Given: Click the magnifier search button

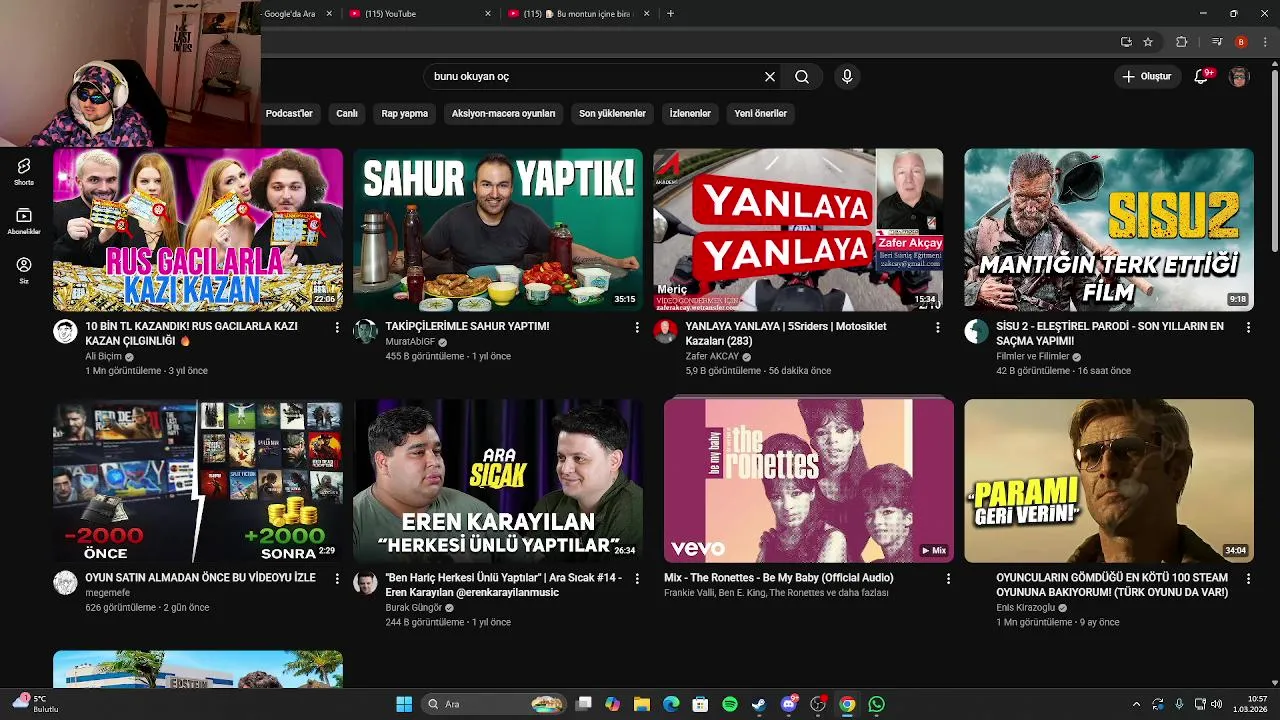Looking at the screenshot, I should [802, 77].
